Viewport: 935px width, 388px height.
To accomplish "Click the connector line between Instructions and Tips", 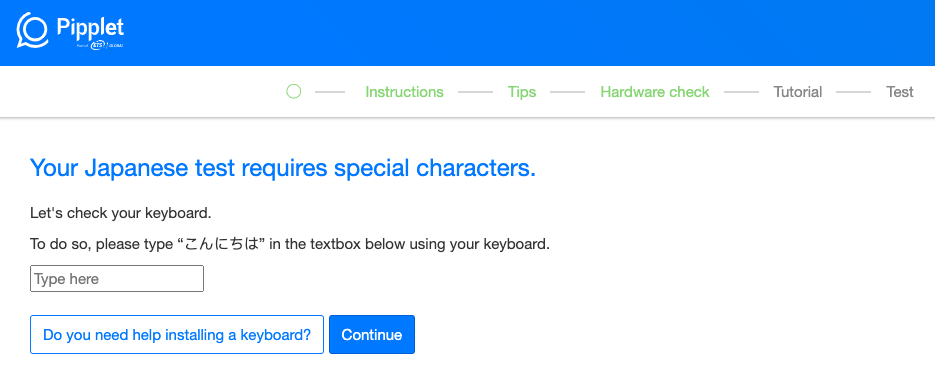I will tap(475, 92).
